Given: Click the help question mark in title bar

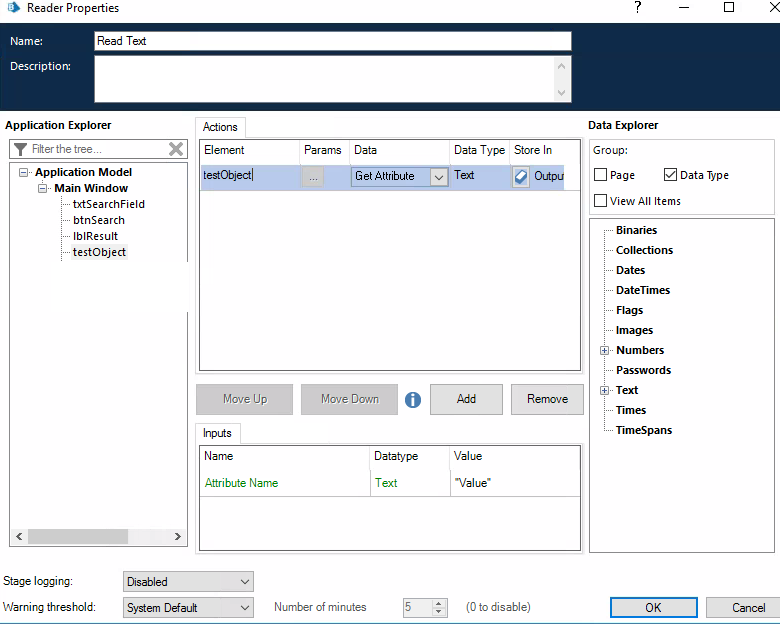Looking at the screenshot, I should pos(638,8).
